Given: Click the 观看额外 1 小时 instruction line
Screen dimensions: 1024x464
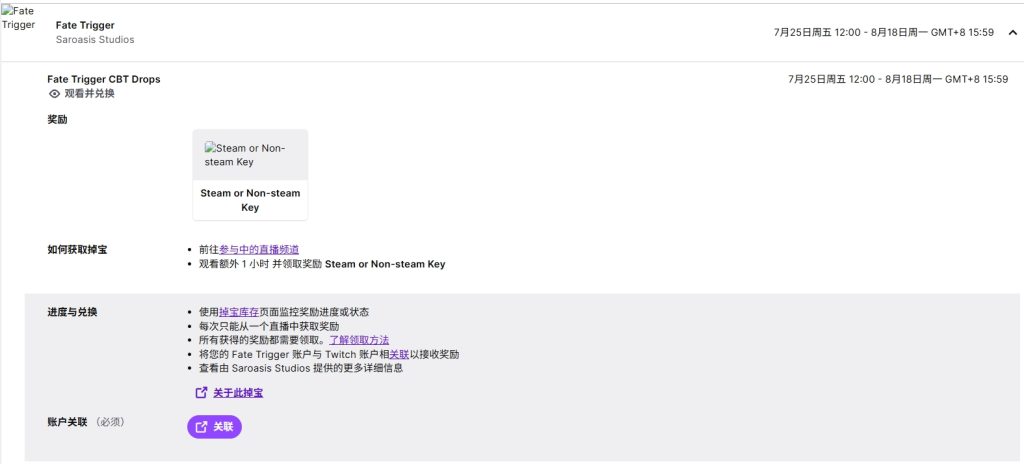Looking at the screenshot, I should pyautogui.click(x=322, y=264).
